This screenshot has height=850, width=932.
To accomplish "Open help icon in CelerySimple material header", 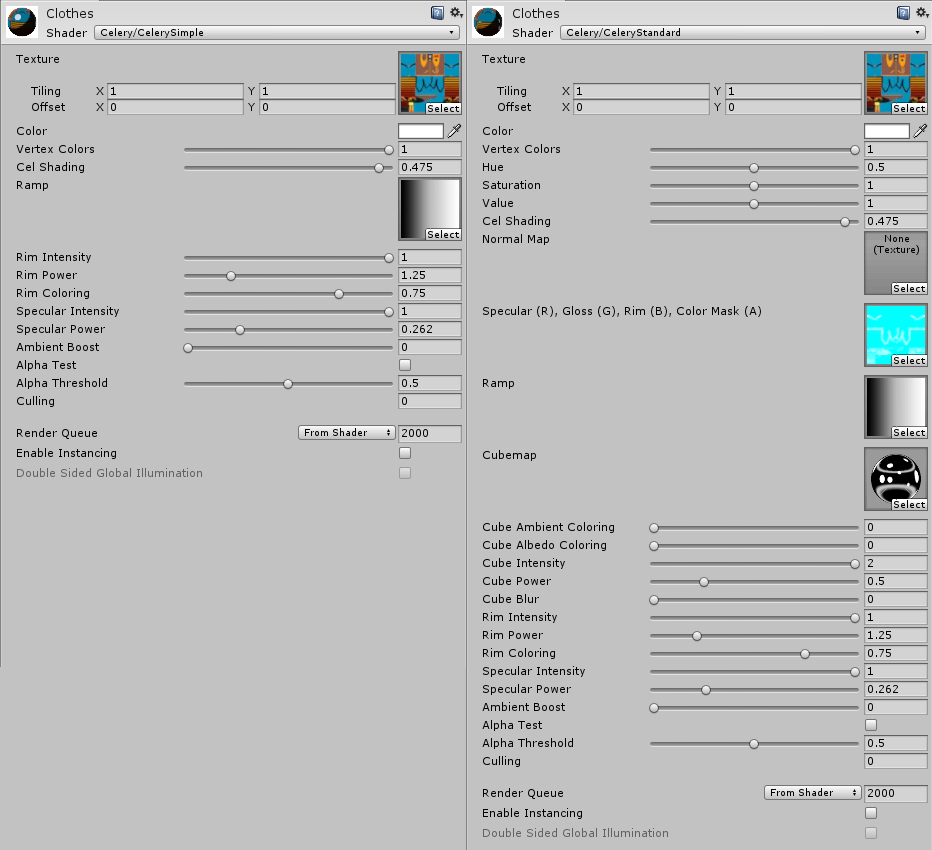I will (x=437, y=13).
